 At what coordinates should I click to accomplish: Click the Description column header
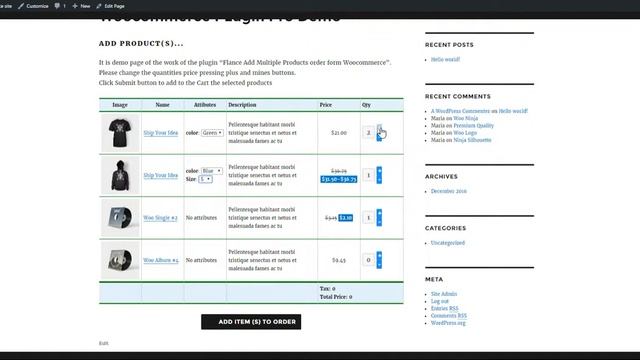coord(242,105)
